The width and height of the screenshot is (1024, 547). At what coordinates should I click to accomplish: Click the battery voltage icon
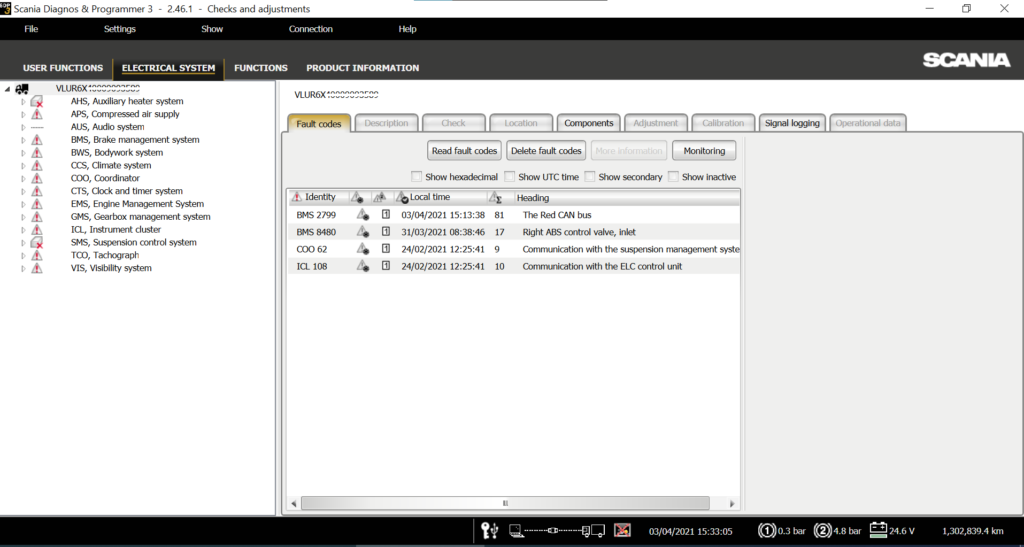coord(879,530)
